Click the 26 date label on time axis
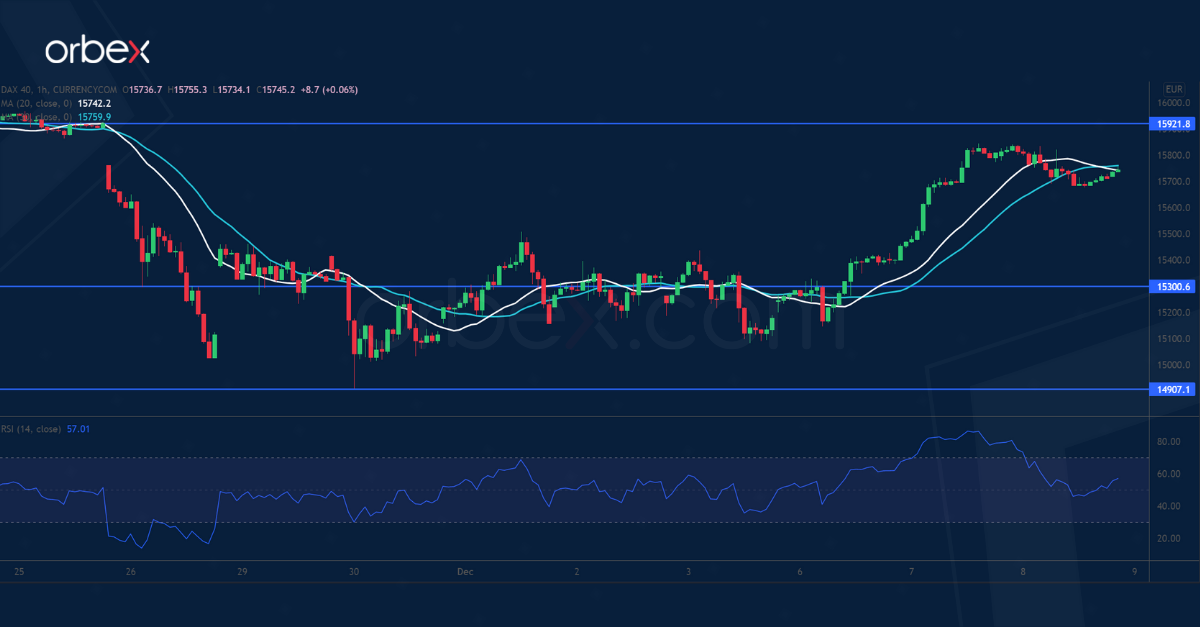 tap(131, 571)
